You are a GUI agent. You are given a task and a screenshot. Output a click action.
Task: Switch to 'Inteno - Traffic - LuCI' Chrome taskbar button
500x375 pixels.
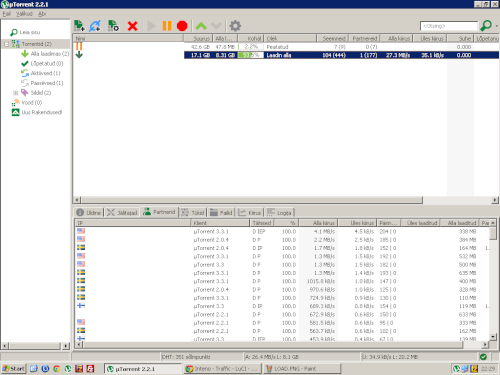point(222,369)
